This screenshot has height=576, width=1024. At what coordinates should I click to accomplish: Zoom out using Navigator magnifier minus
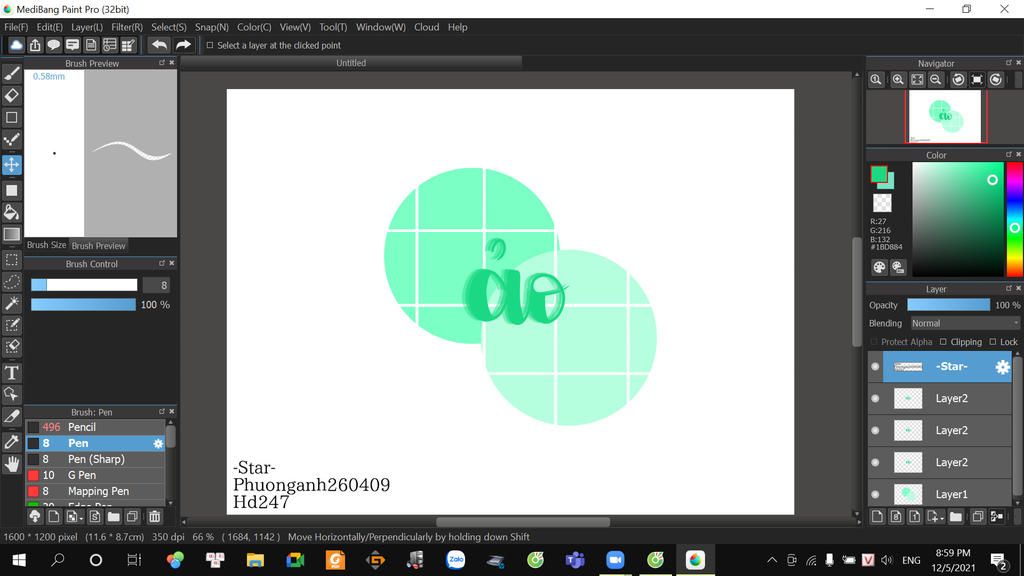pyautogui.click(x=936, y=80)
